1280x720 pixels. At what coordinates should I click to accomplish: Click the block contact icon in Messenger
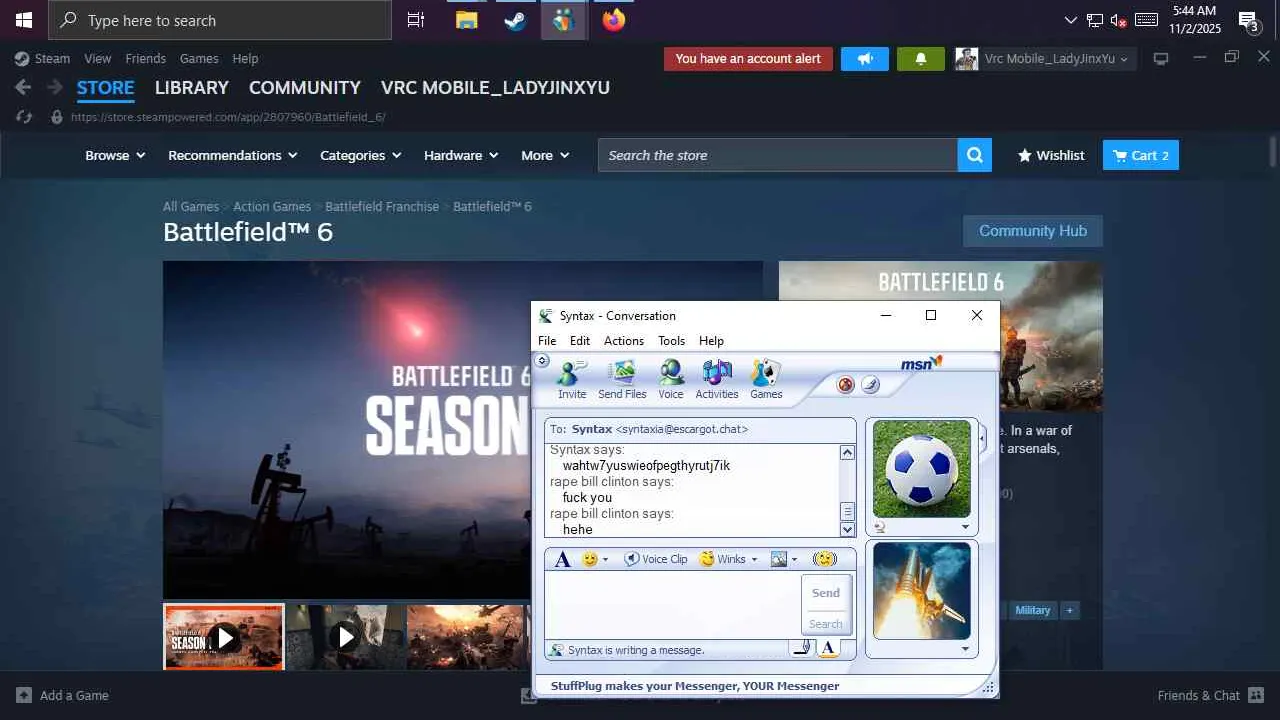pyautogui.click(x=846, y=385)
